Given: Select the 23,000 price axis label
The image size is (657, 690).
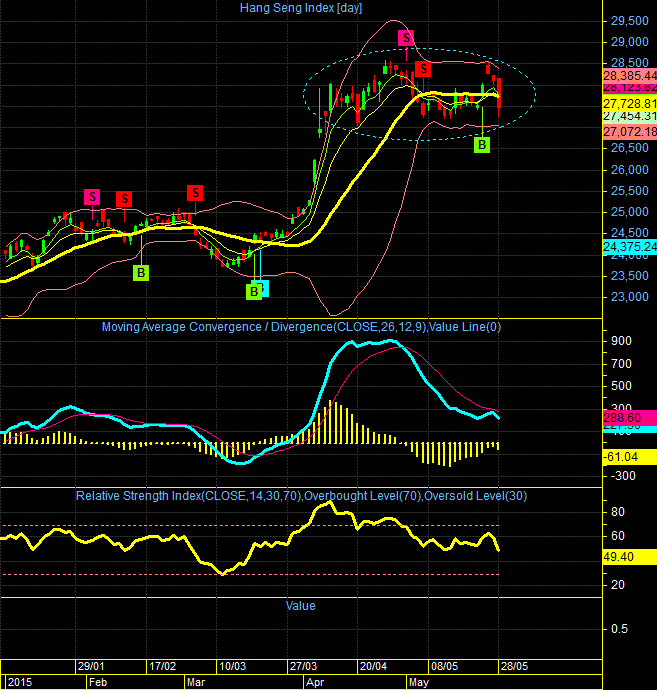Looking at the screenshot, I should click(630, 297).
